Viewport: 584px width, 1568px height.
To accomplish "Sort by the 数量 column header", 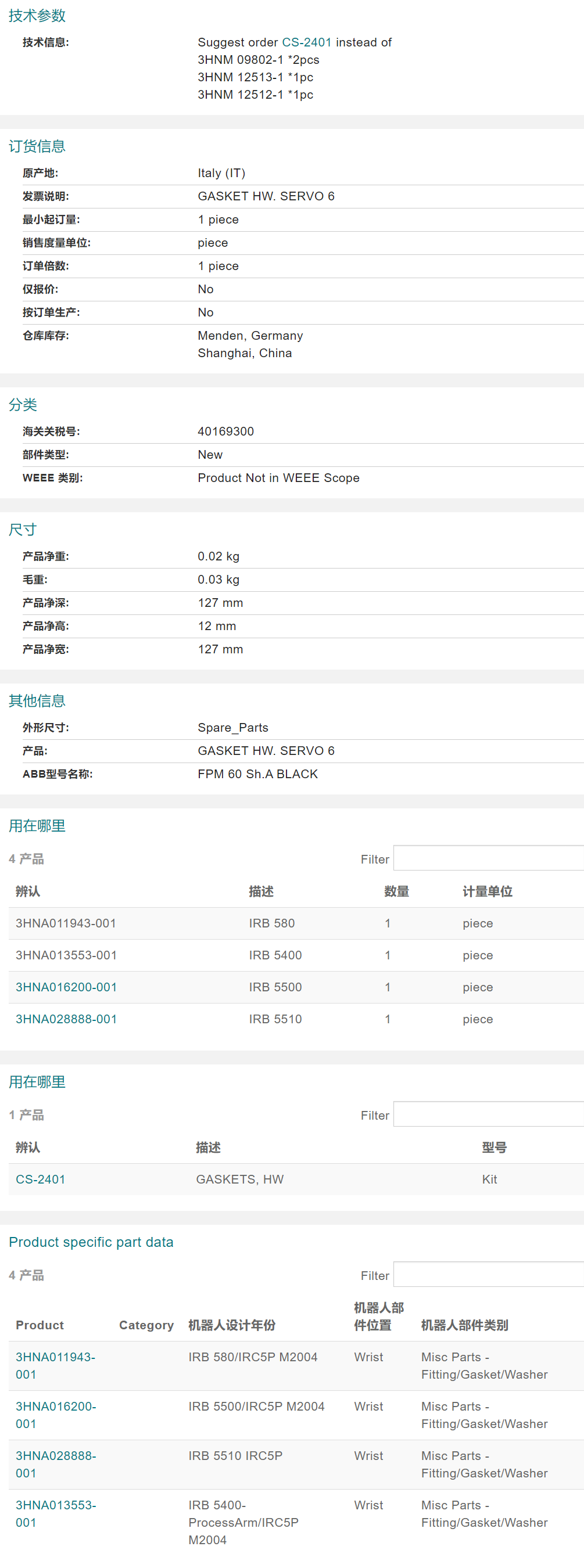I will coord(396,891).
